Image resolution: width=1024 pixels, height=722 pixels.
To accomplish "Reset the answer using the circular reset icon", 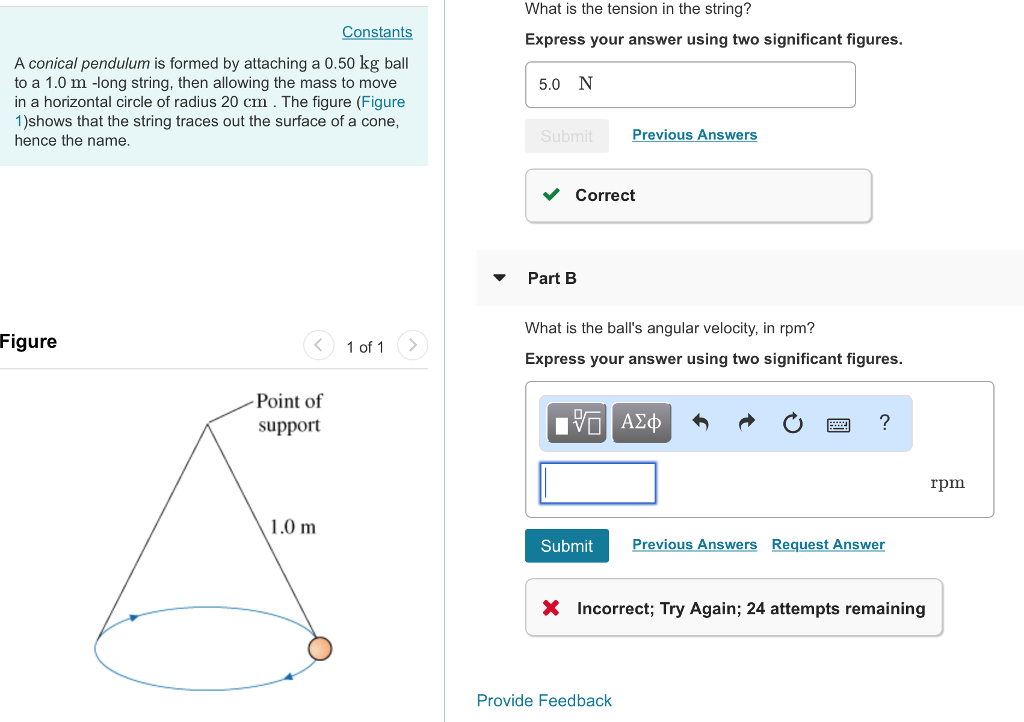I will coord(792,422).
